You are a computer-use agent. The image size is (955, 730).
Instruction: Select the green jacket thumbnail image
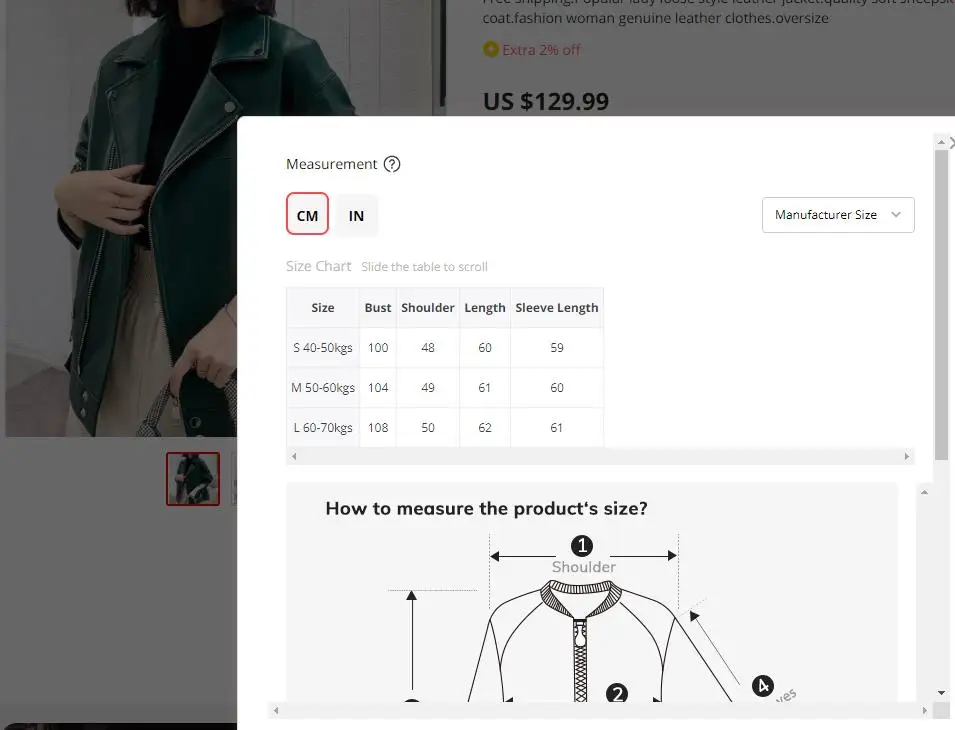pos(193,479)
